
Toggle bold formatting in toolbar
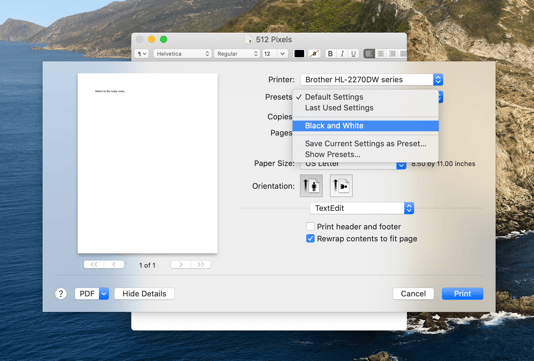(x=330, y=54)
